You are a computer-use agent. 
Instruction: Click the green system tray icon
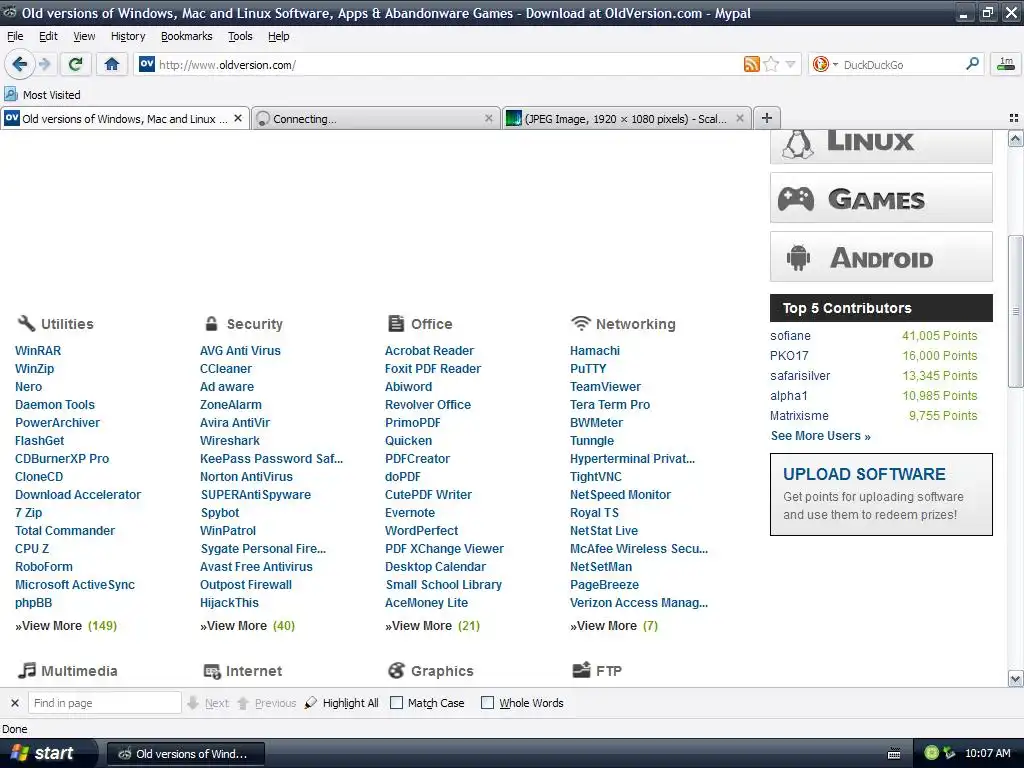pos(931,753)
